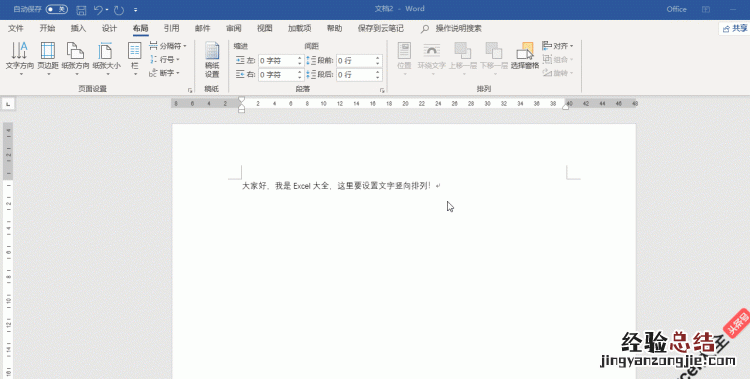Click the Office account label
This screenshot has height=379, width=750.
[x=676, y=9]
